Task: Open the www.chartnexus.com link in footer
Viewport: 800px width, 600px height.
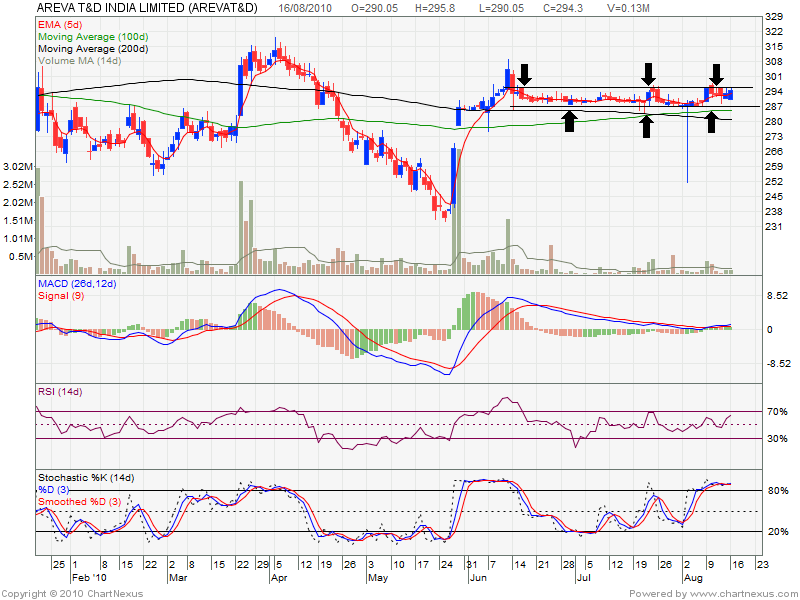Action: pos(741,593)
